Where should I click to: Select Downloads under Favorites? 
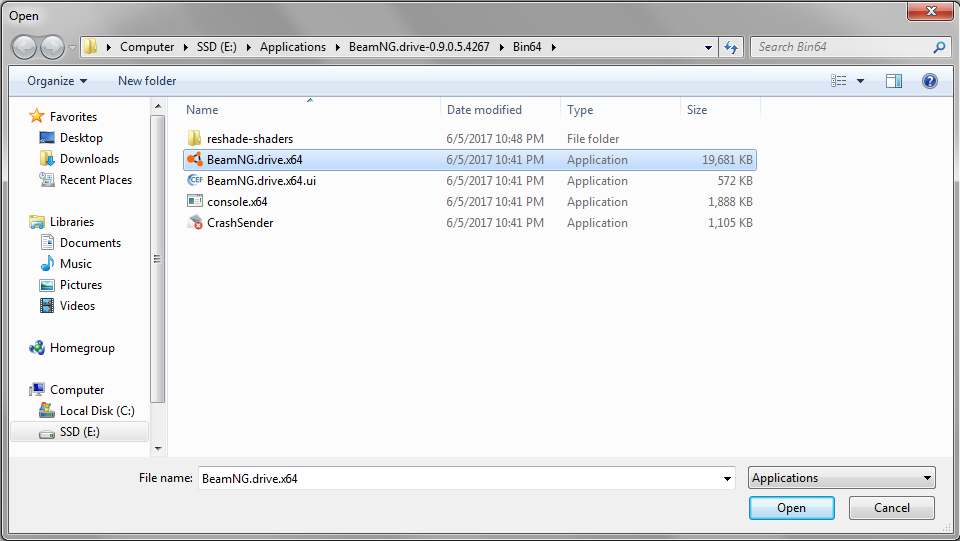click(89, 159)
